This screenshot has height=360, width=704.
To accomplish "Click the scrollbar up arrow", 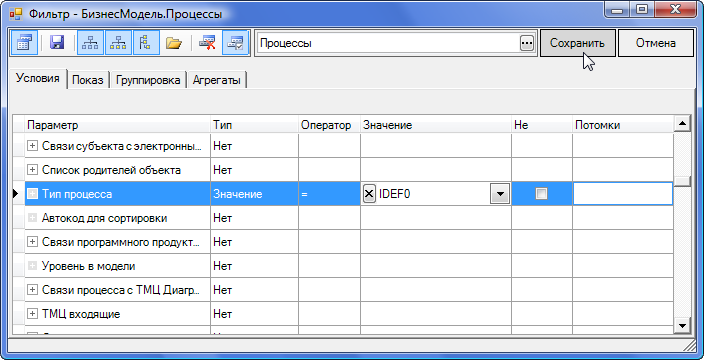I will 682,123.
